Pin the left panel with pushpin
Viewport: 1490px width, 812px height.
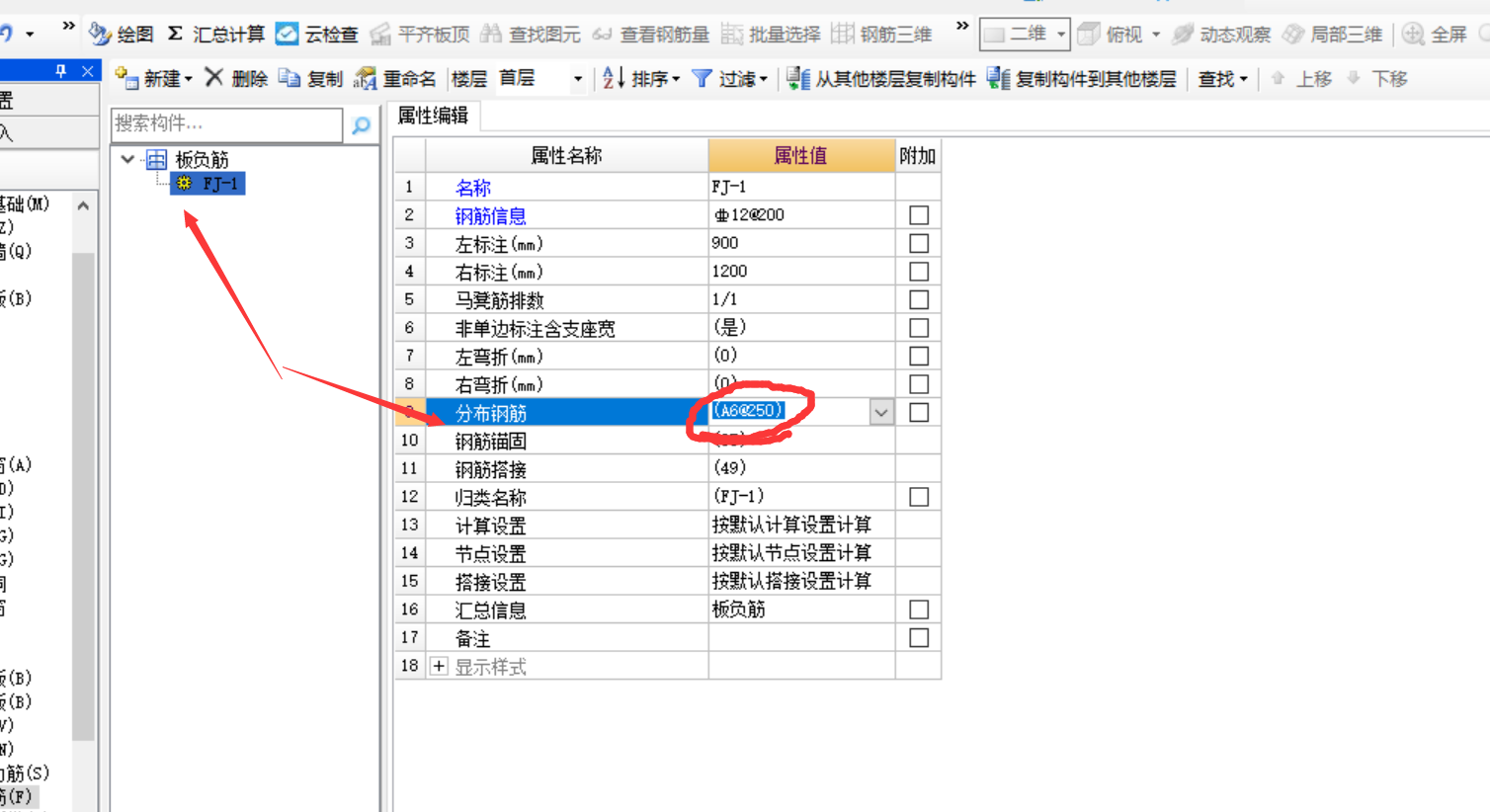[x=61, y=71]
